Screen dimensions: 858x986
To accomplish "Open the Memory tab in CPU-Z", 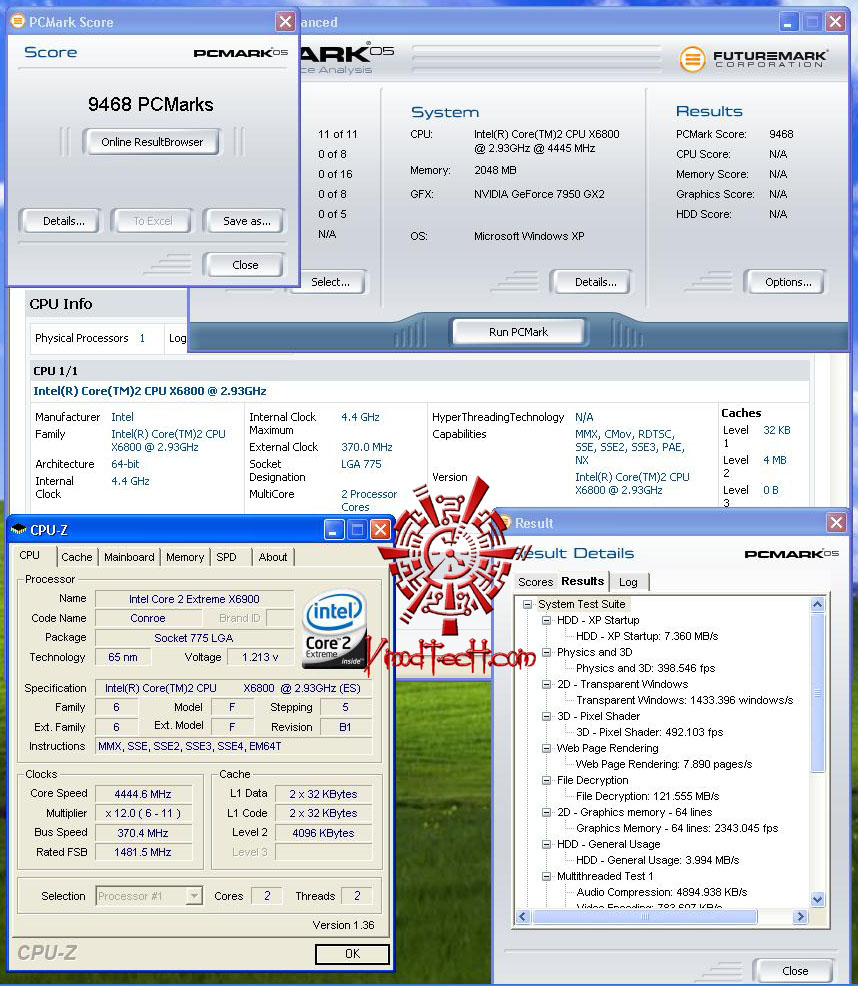I will point(185,557).
